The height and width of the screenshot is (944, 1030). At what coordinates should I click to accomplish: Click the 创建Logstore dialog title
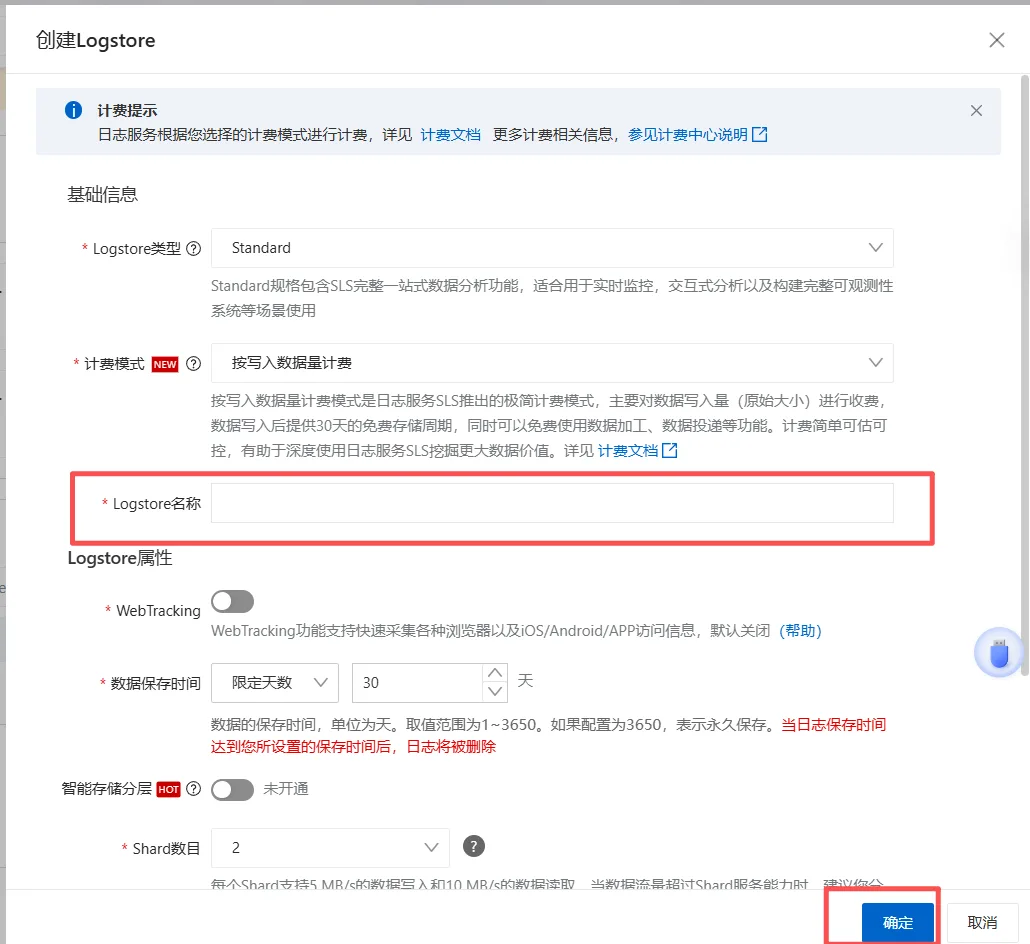(95, 40)
